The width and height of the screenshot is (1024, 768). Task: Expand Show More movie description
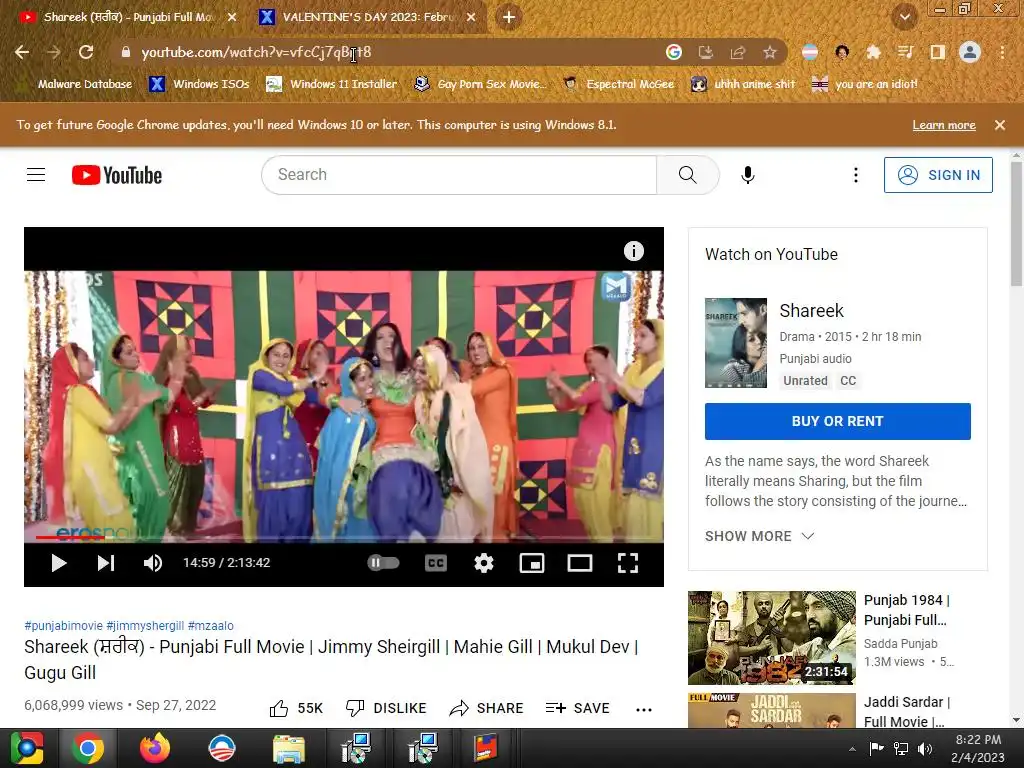pyautogui.click(x=760, y=536)
